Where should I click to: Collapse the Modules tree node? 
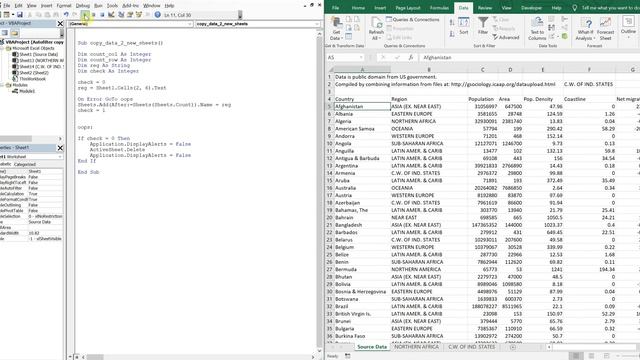click(2, 85)
